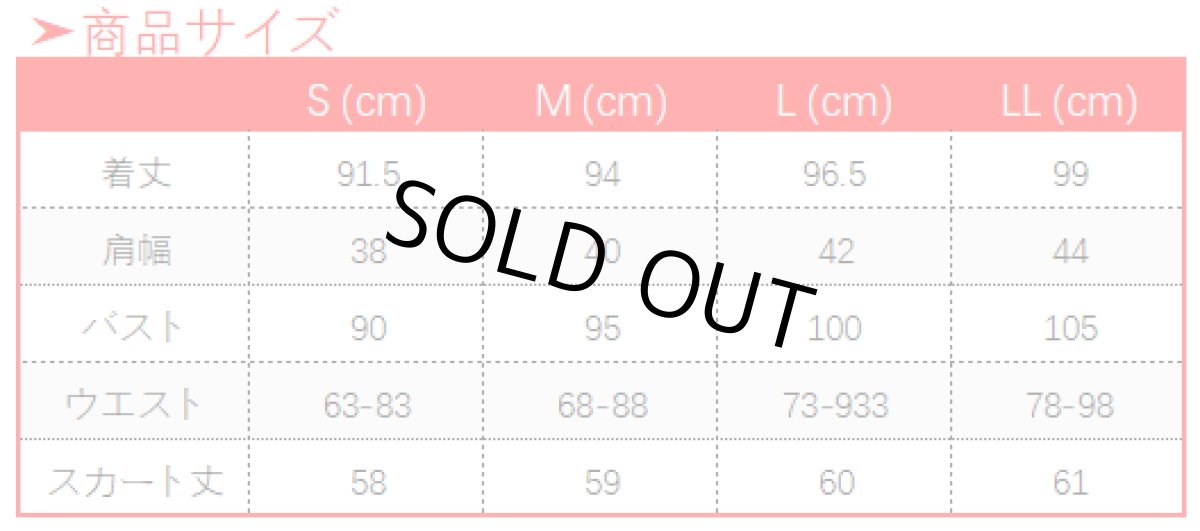Click the 63-83 waist value cell
This screenshot has height=531, width=1200.
(366, 405)
